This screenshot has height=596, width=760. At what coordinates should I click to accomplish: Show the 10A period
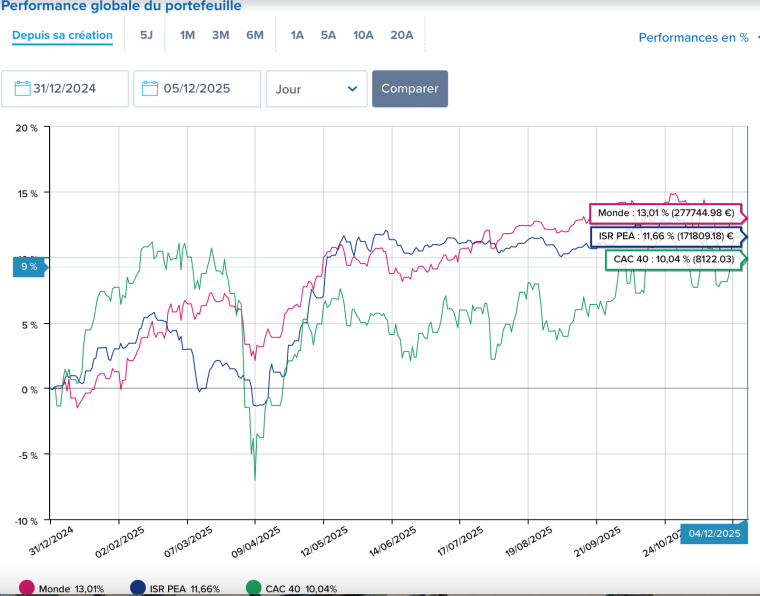[363, 35]
